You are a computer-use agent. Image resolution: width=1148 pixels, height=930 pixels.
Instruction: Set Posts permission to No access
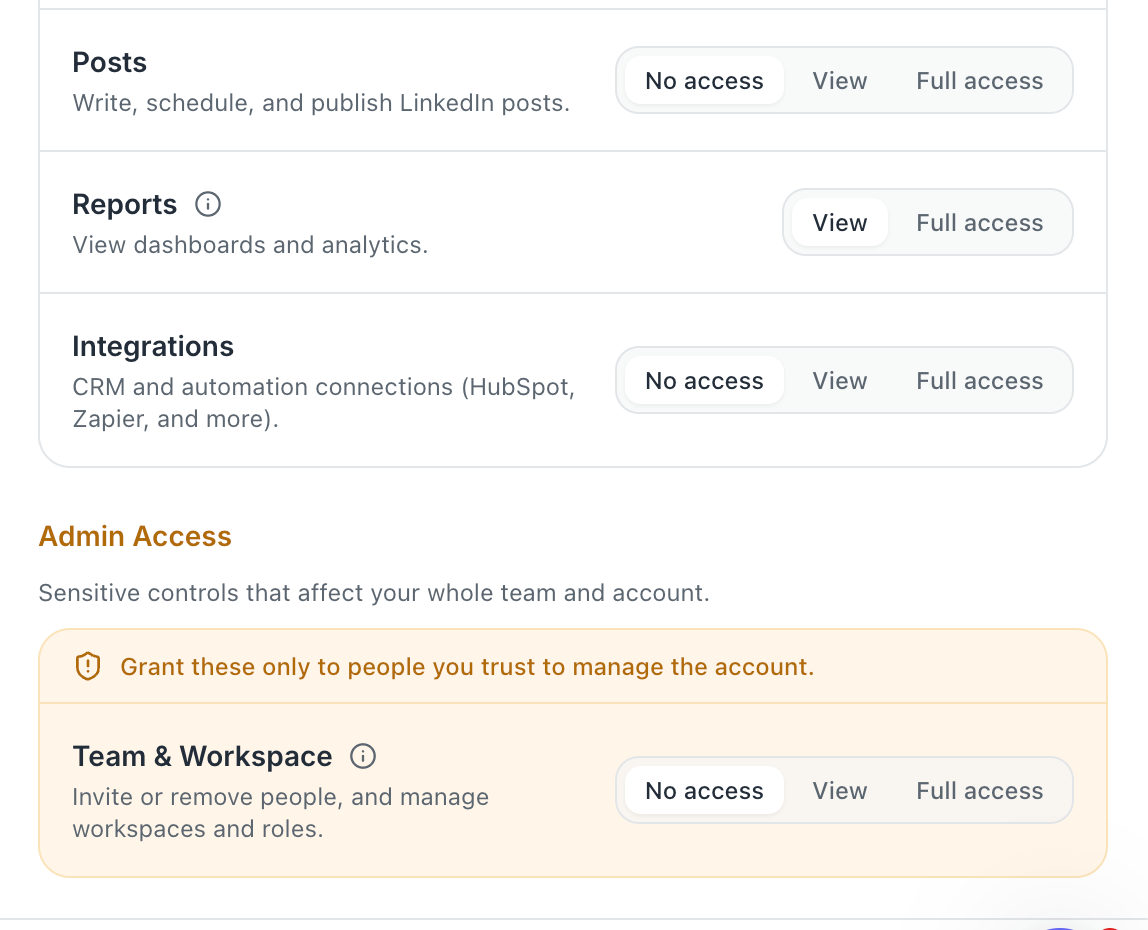[704, 81]
